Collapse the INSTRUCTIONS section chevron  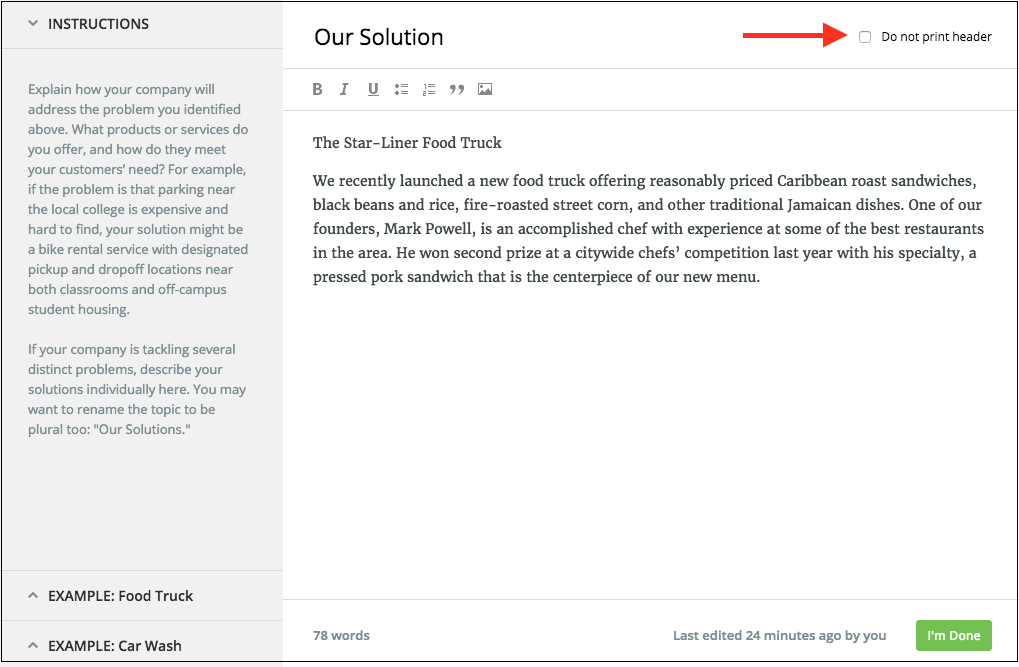pyautogui.click(x=33, y=23)
